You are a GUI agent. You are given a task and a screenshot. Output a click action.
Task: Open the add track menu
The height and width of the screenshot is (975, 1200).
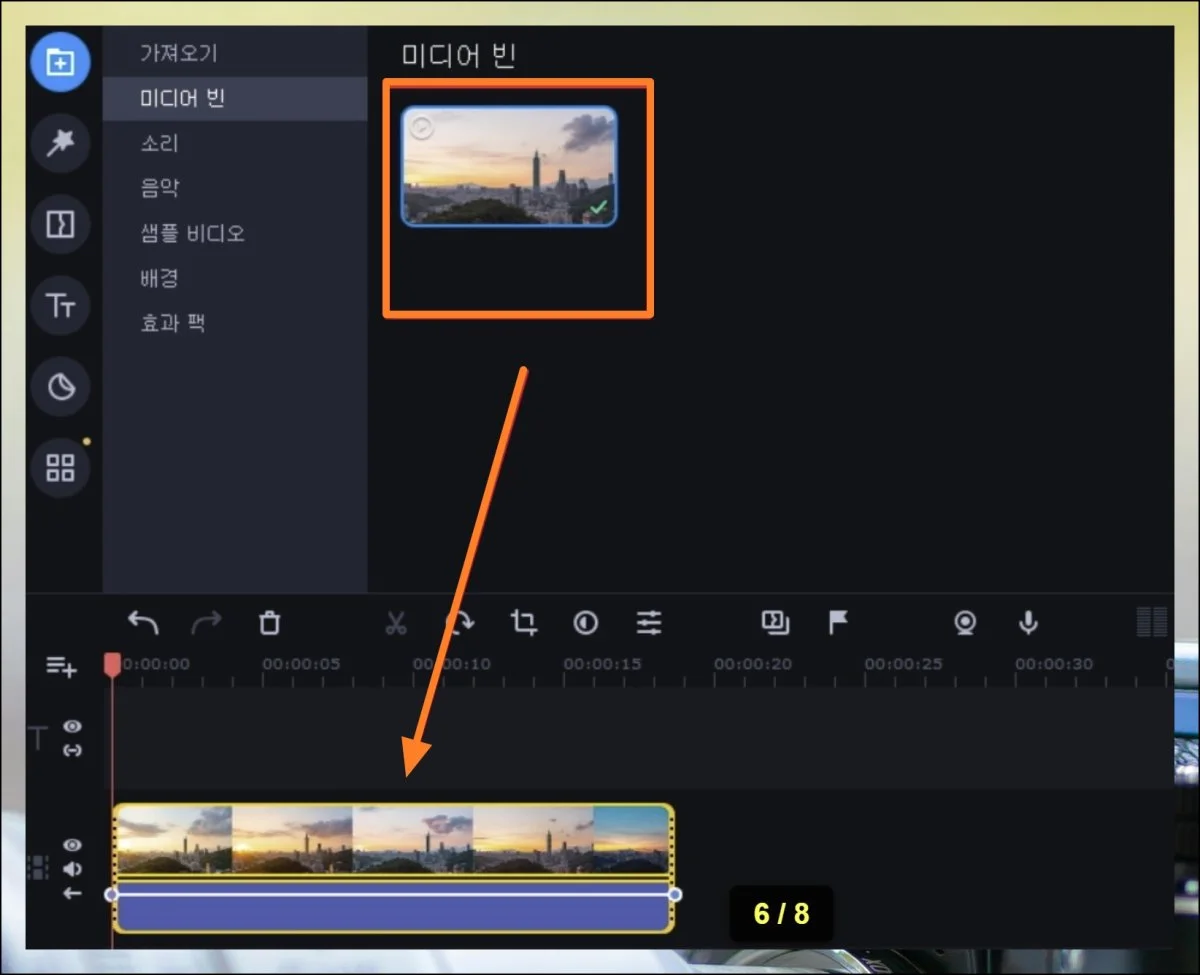coord(61,667)
